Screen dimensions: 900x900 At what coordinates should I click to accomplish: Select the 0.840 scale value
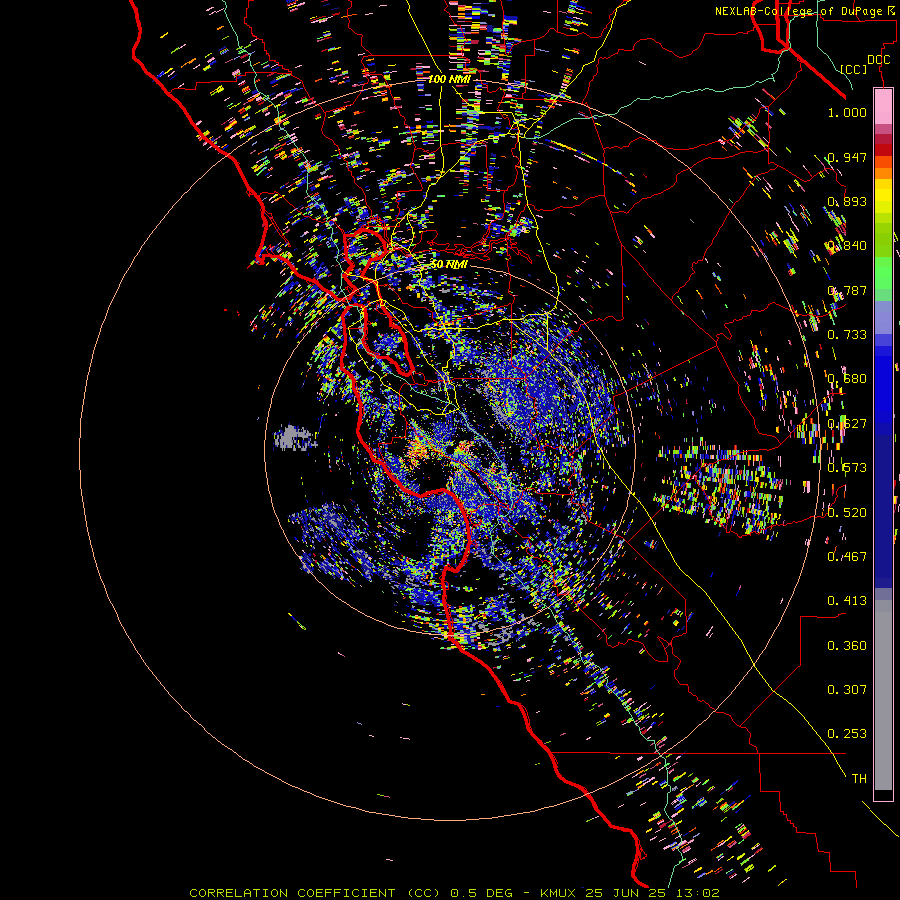click(x=847, y=246)
